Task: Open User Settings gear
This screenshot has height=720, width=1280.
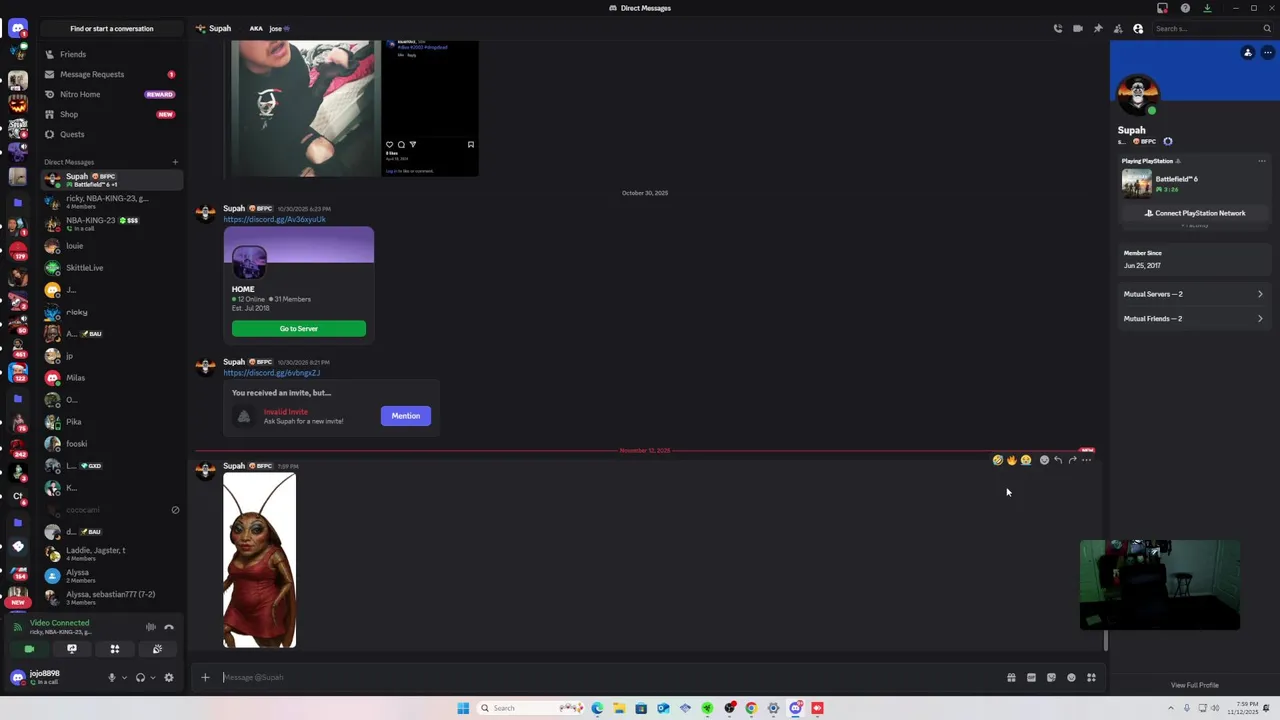Action: (x=169, y=677)
